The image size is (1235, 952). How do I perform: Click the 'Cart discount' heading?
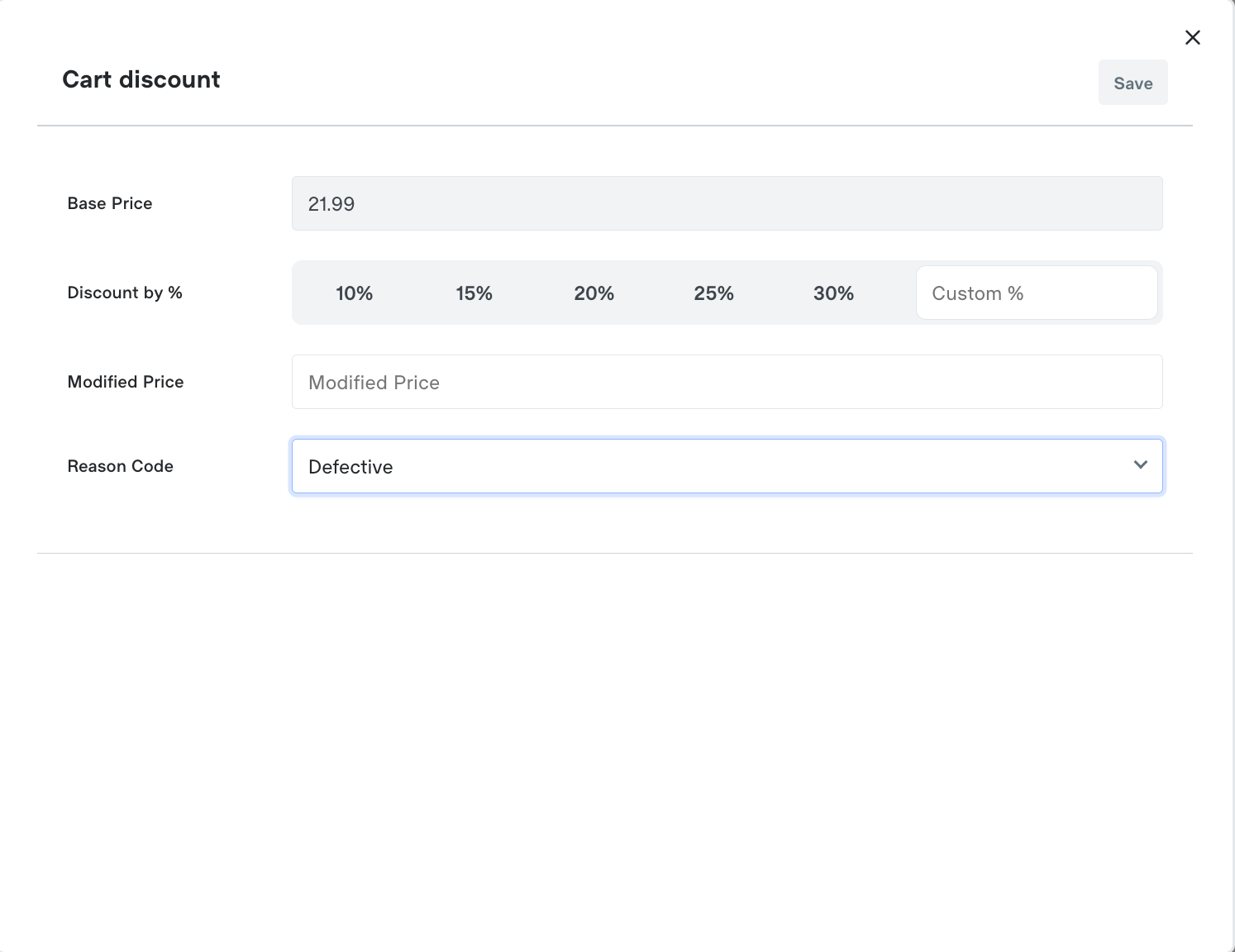[141, 79]
